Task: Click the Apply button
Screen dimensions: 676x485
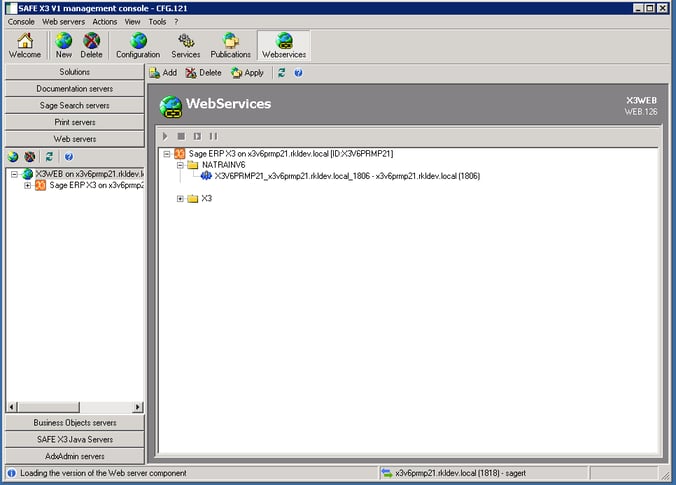Action: (x=247, y=73)
